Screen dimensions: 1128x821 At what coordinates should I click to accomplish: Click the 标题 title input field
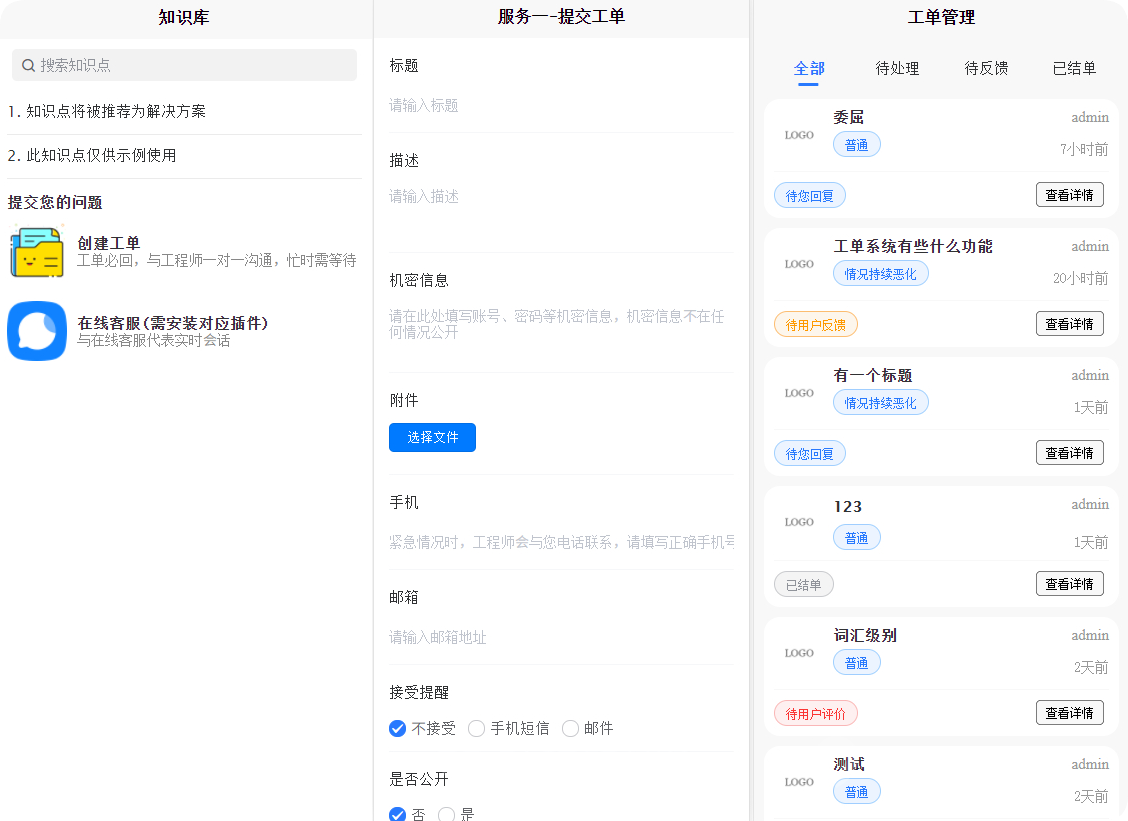click(x=560, y=104)
